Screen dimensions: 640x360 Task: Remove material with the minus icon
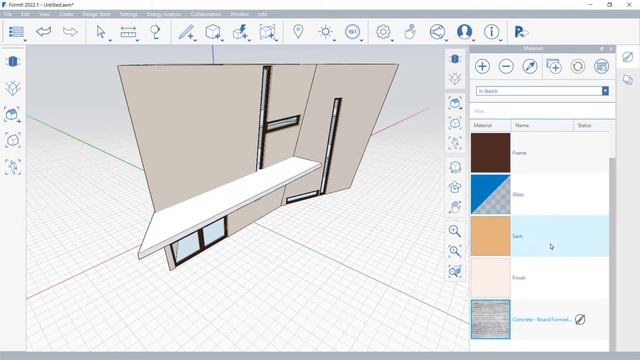click(506, 66)
